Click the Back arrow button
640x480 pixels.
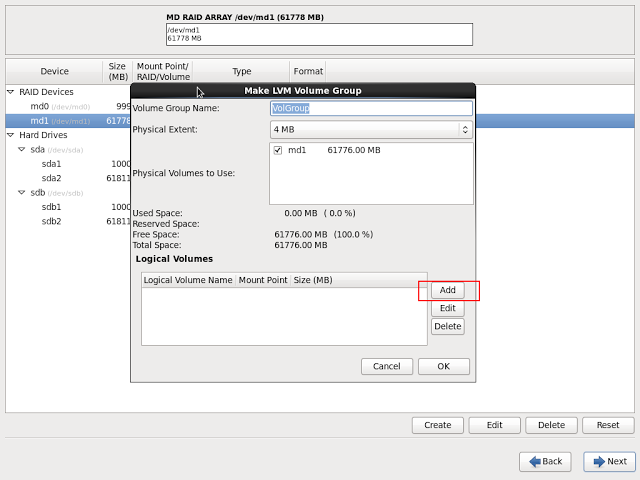(x=545, y=461)
